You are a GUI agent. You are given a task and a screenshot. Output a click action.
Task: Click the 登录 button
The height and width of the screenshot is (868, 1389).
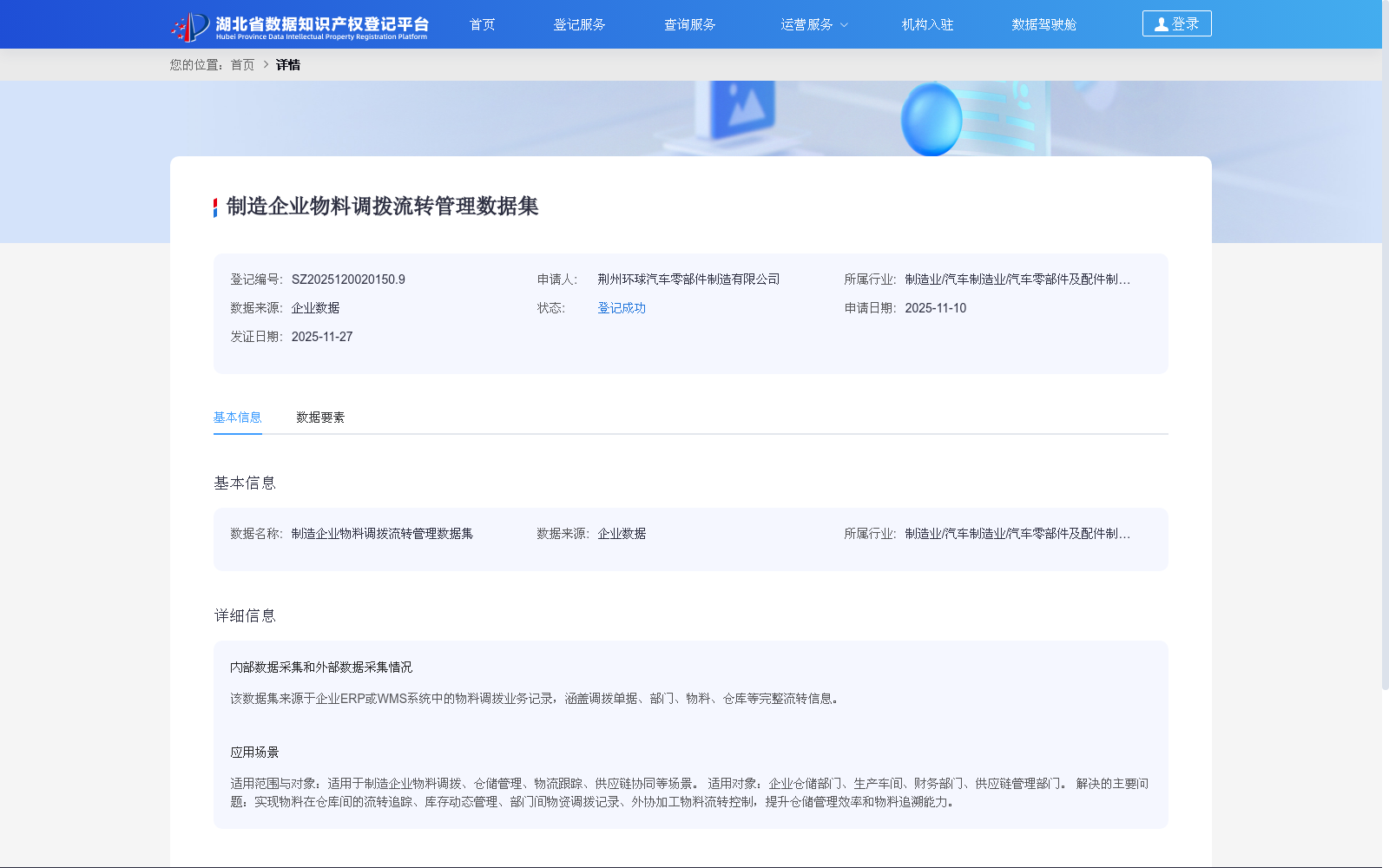pyautogui.click(x=1176, y=23)
